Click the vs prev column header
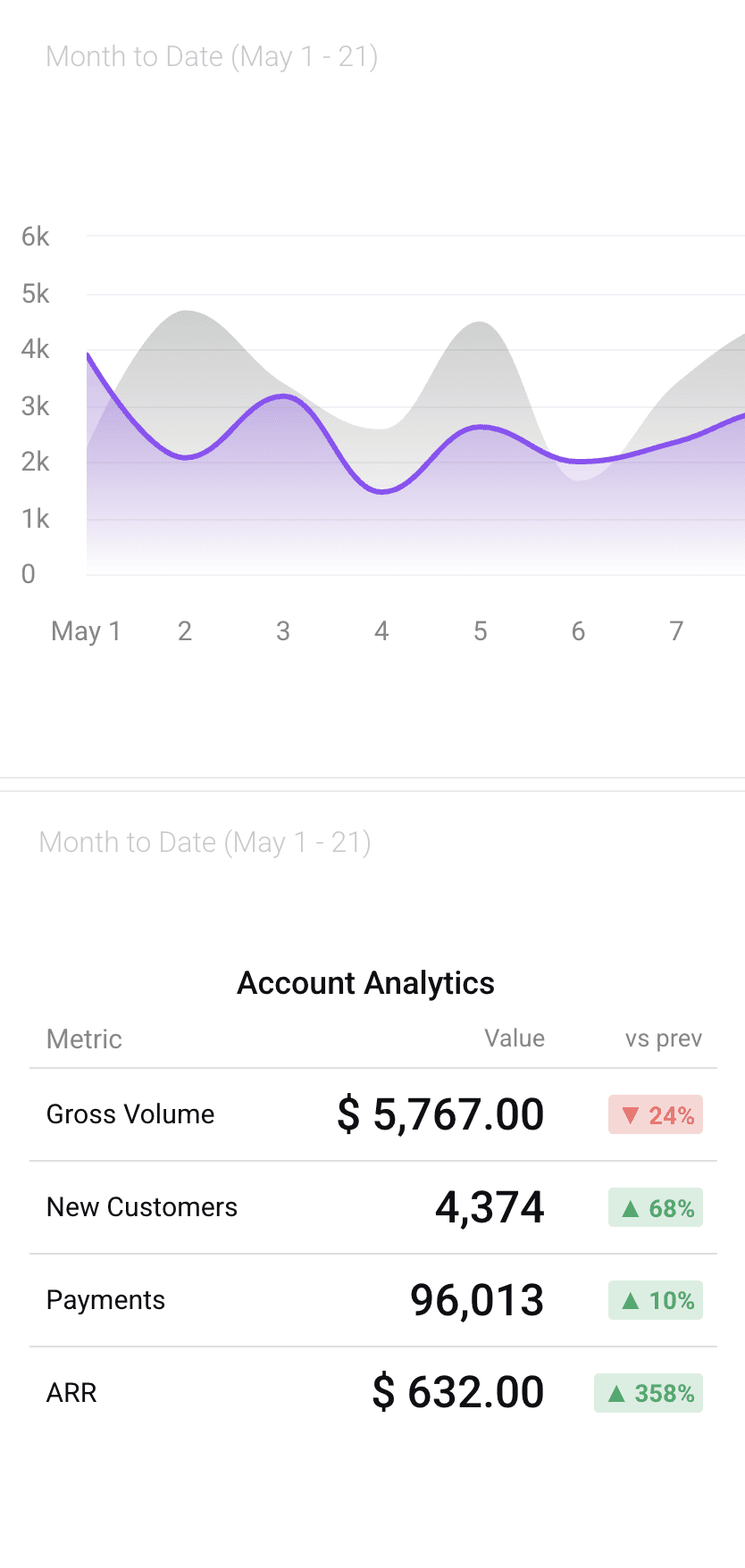 tap(664, 1038)
